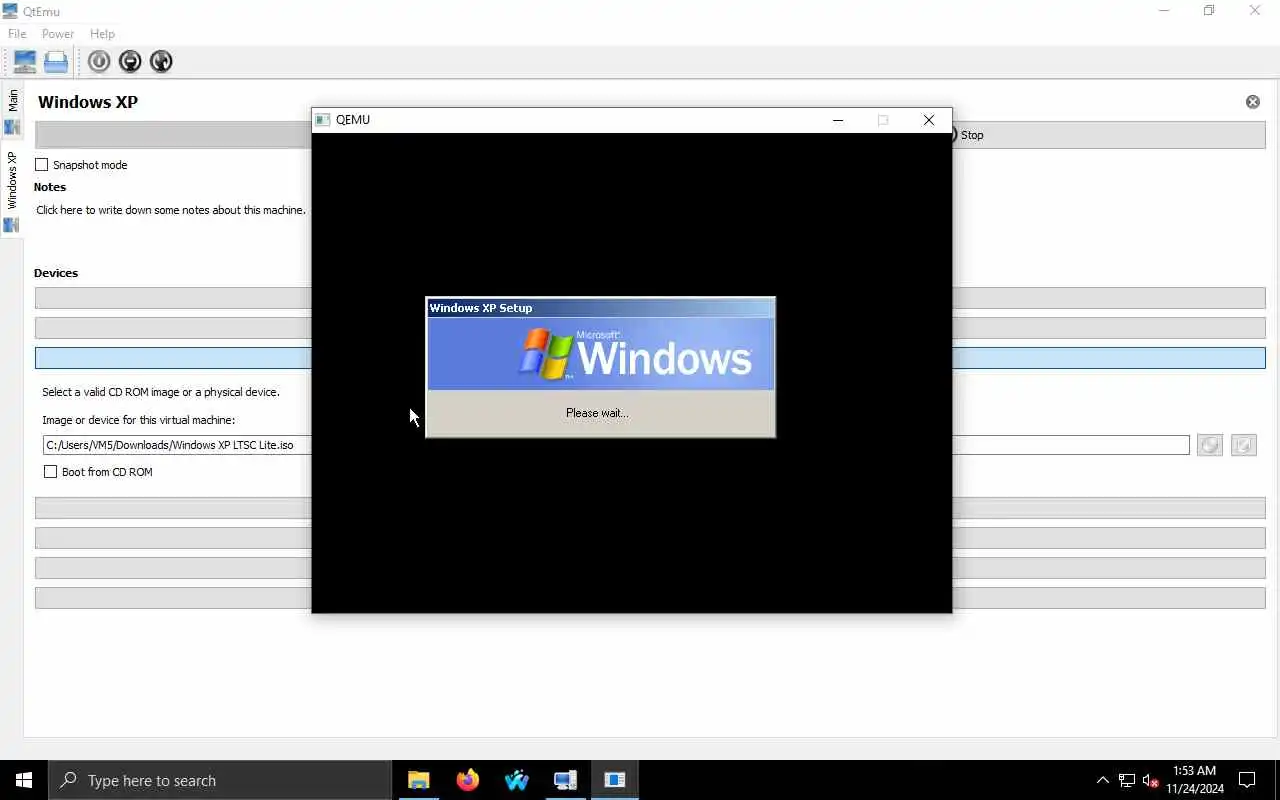Close the Windows XP machine tab with X icon
The image size is (1280, 800).
coord(1253,102)
